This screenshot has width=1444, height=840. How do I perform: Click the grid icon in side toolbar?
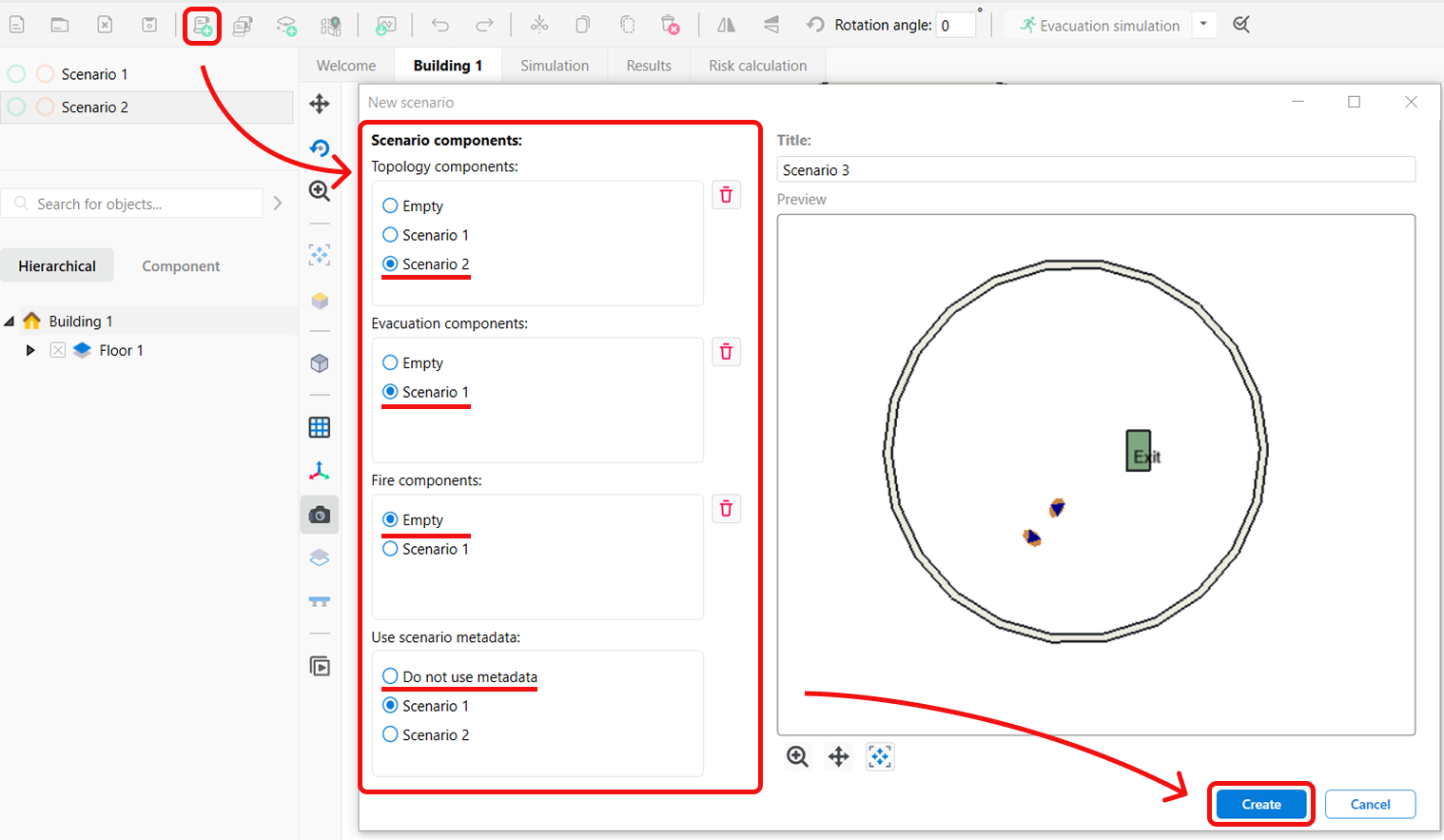[x=320, y=427]
